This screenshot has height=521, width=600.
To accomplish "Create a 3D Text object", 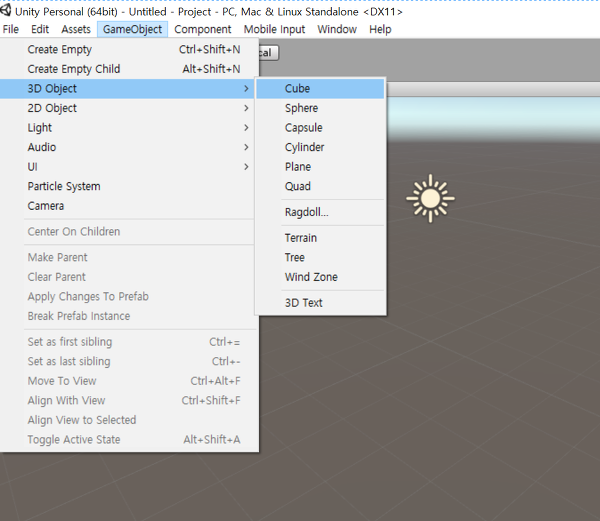I will 320,303.
